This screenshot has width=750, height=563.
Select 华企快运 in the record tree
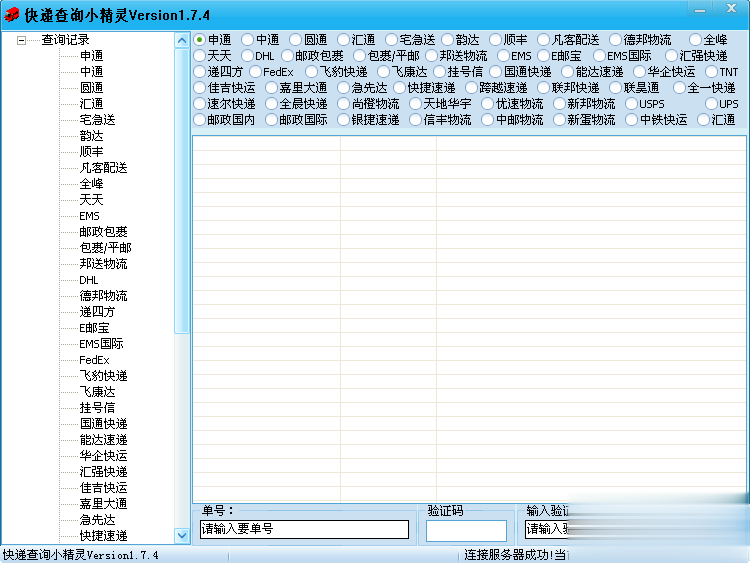tap(103, 455)
